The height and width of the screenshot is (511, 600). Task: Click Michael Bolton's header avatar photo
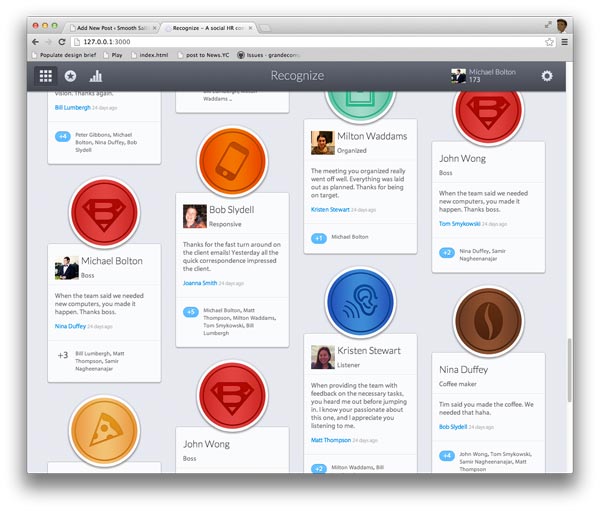coord(458,76)
